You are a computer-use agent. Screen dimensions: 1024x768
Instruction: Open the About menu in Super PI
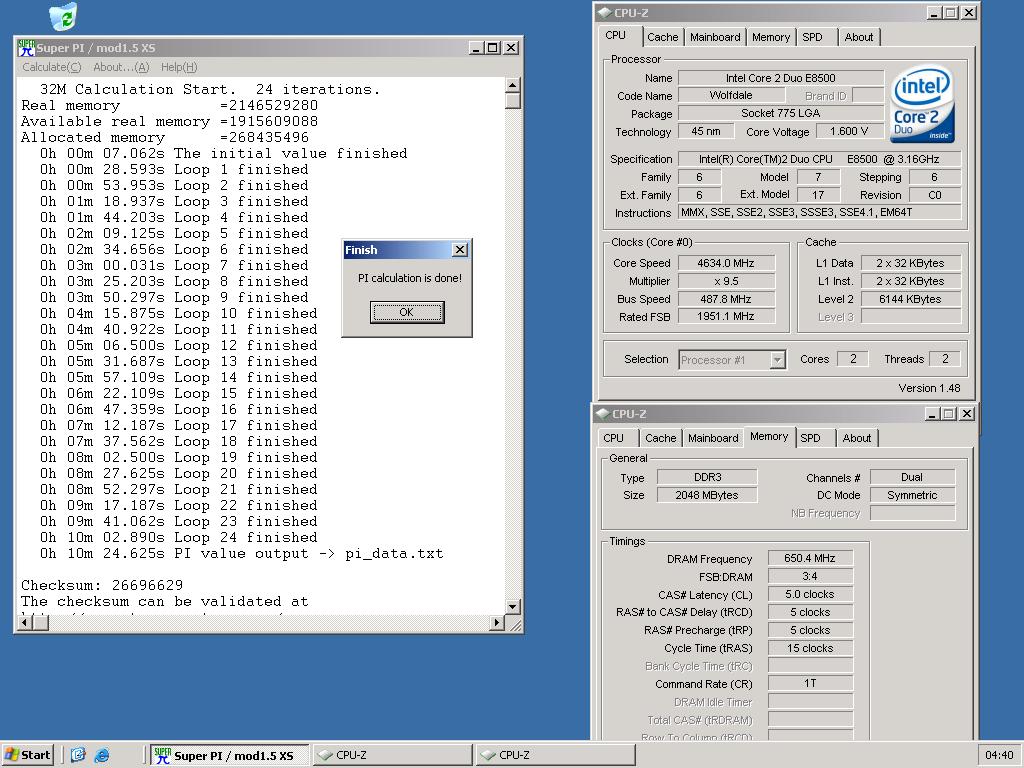click(121, 67)
